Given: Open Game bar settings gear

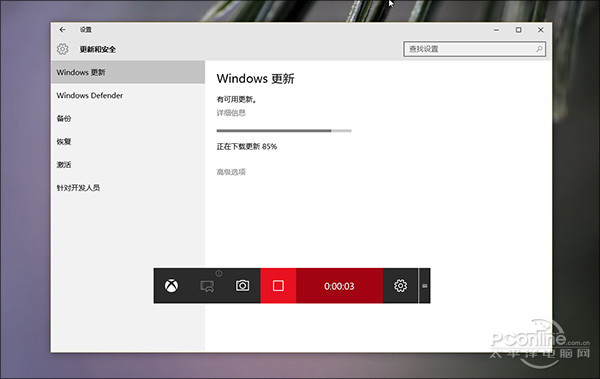Looking at the screenshot, I should 400,286.
